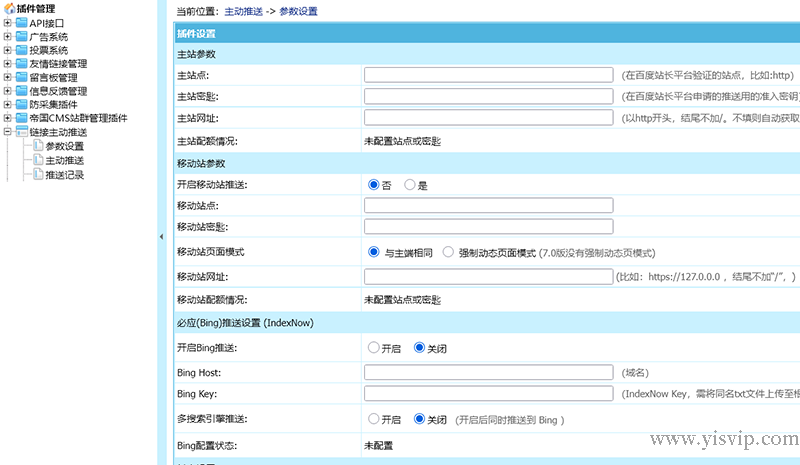This screenshot has width=800, height=465.
Task: Focus the 移动站密匙 input field
Action: 489,227
